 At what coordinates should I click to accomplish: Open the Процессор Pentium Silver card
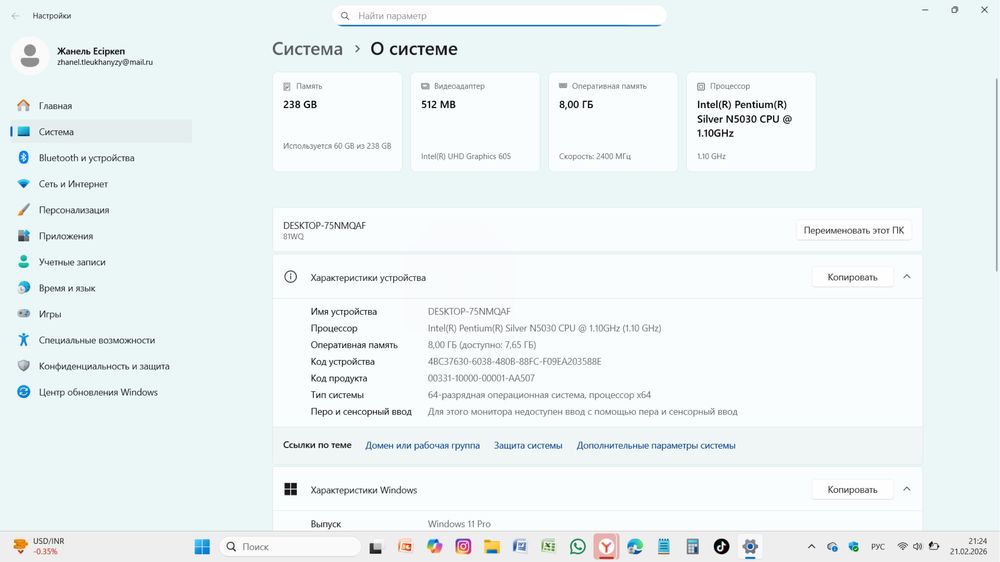pyautogui.click(x=751, y=121)
